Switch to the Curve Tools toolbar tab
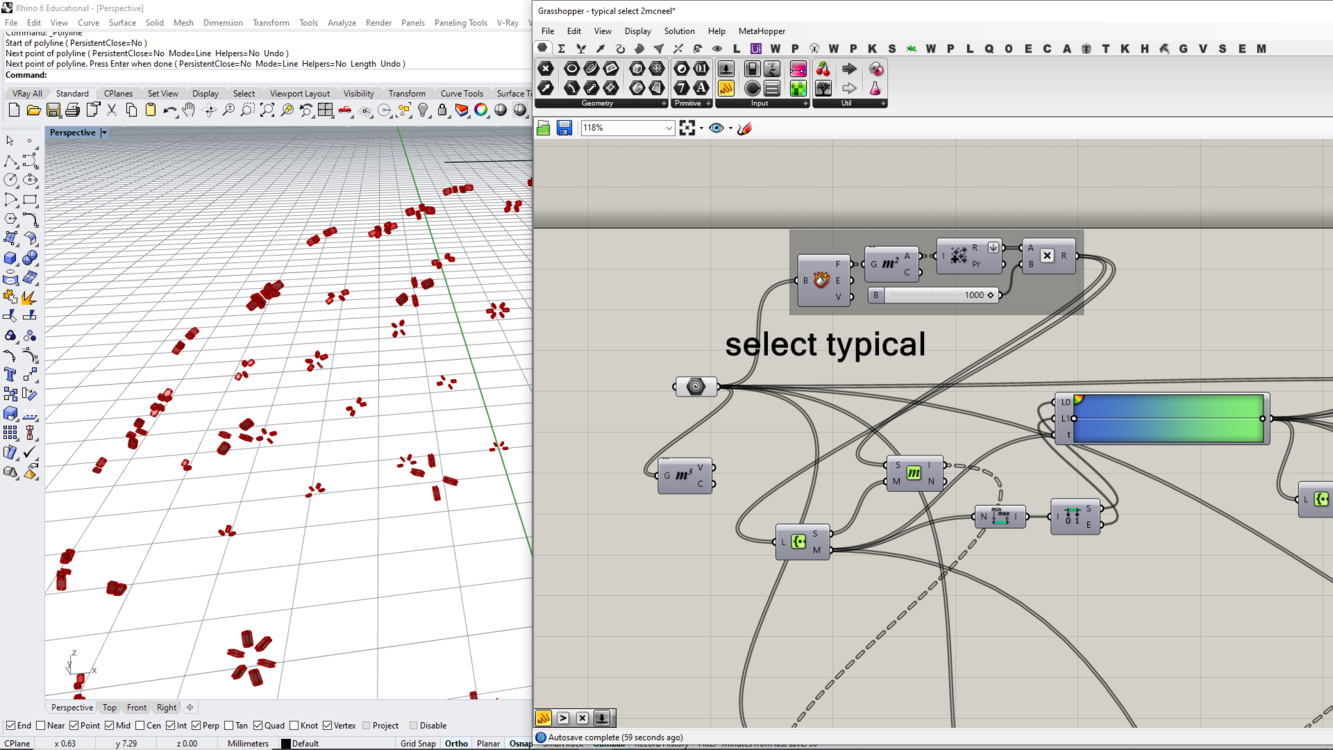This screenshot has width=1333, height=750. (461, 94)
